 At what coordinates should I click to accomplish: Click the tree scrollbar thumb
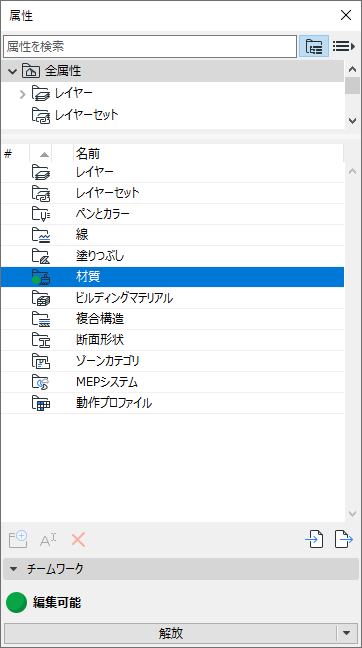(352, 86)
